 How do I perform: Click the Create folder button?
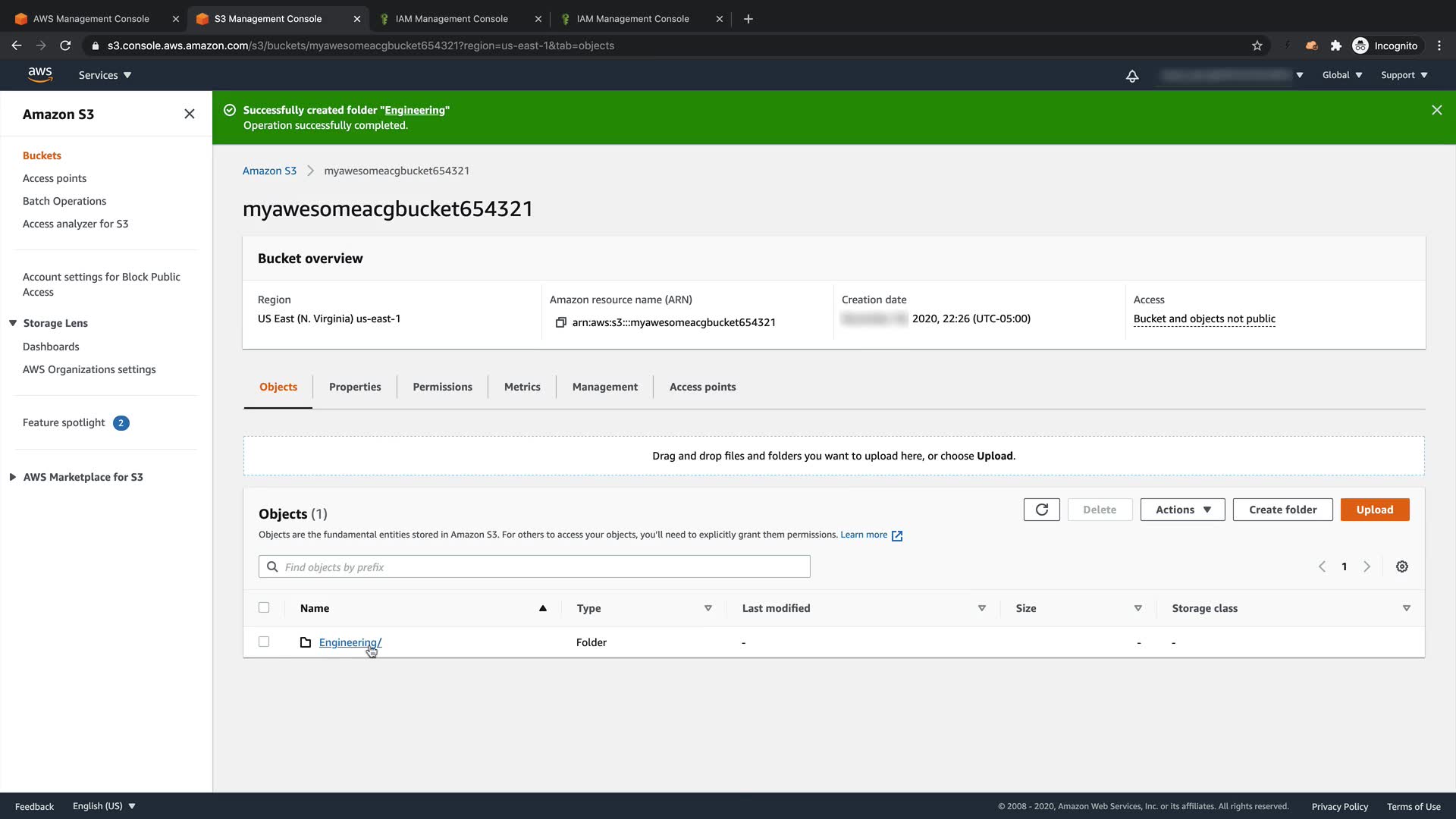click(1282, 510)
